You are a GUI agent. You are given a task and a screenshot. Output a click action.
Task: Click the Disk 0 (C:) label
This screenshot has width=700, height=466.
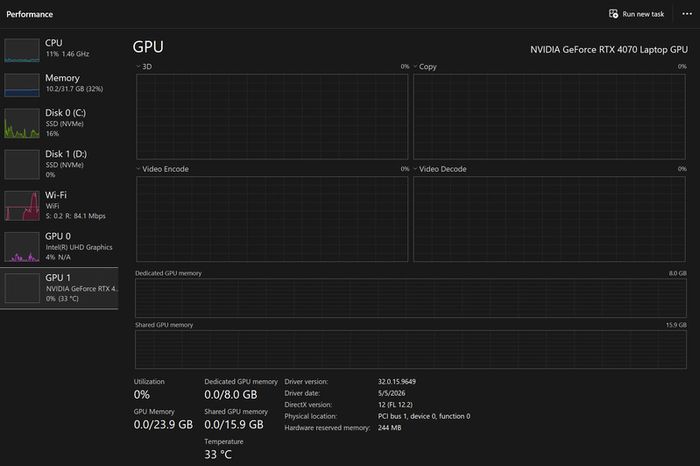[66, 112]
